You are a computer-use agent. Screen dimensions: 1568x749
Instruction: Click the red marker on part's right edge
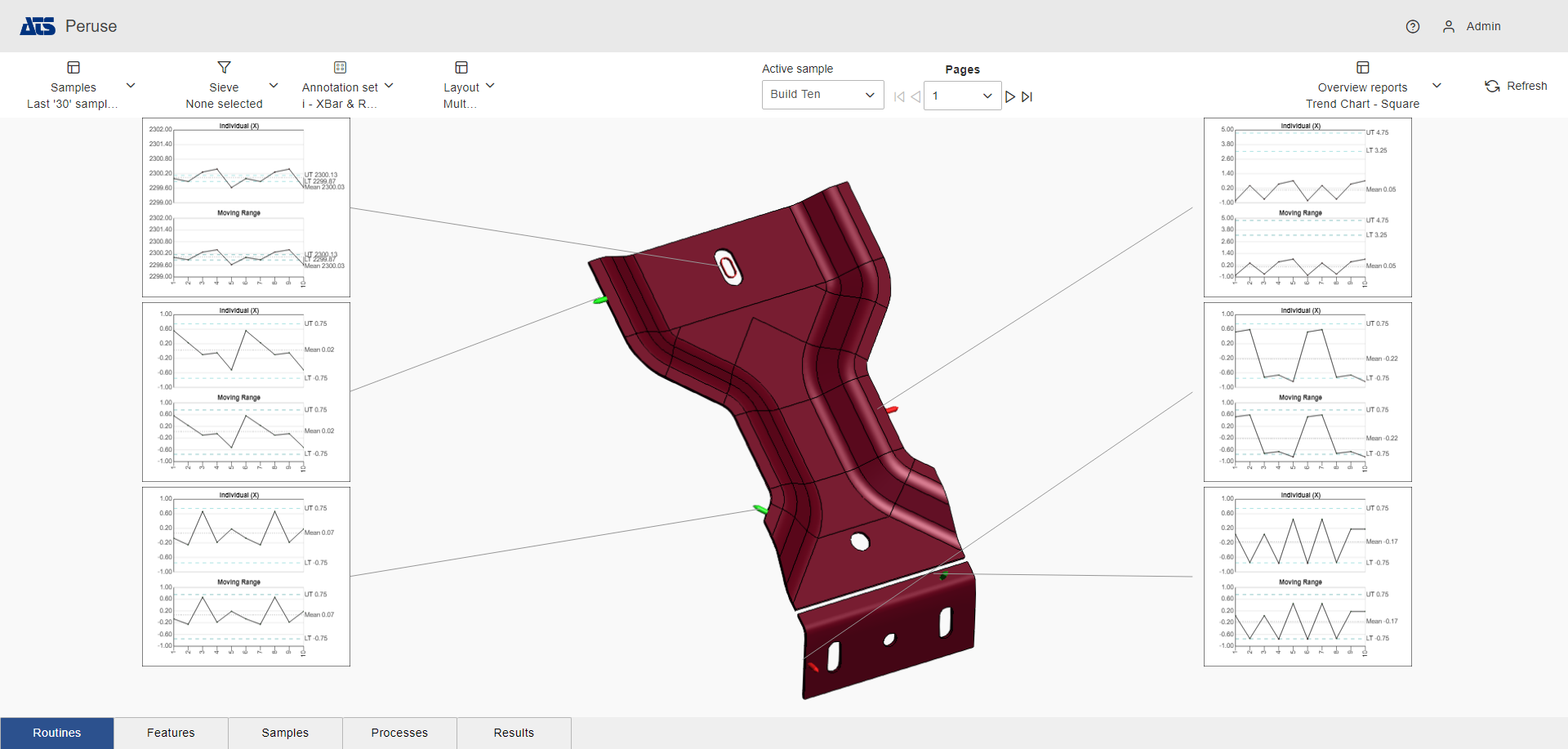[892, 409]
